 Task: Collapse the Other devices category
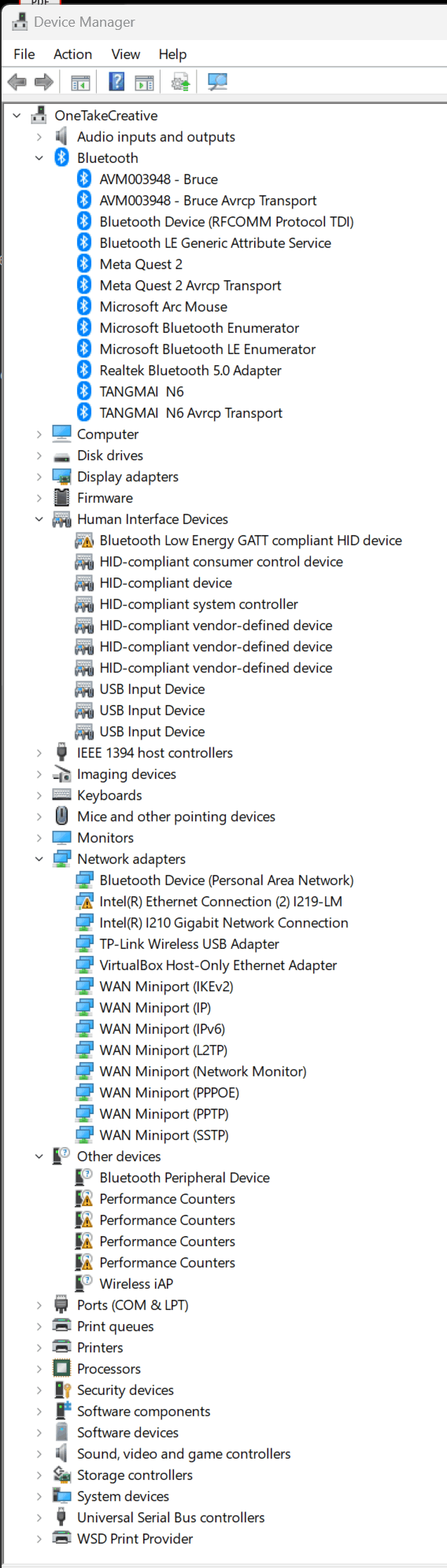[x=39, y=1157]
